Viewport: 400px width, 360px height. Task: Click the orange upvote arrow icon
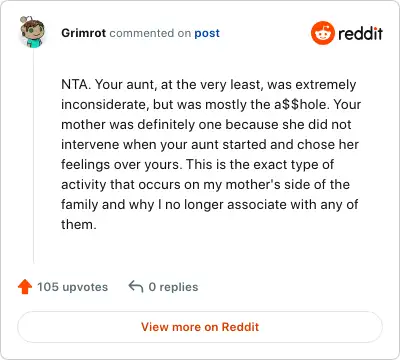pyautogui.click(x=25, y=287)
